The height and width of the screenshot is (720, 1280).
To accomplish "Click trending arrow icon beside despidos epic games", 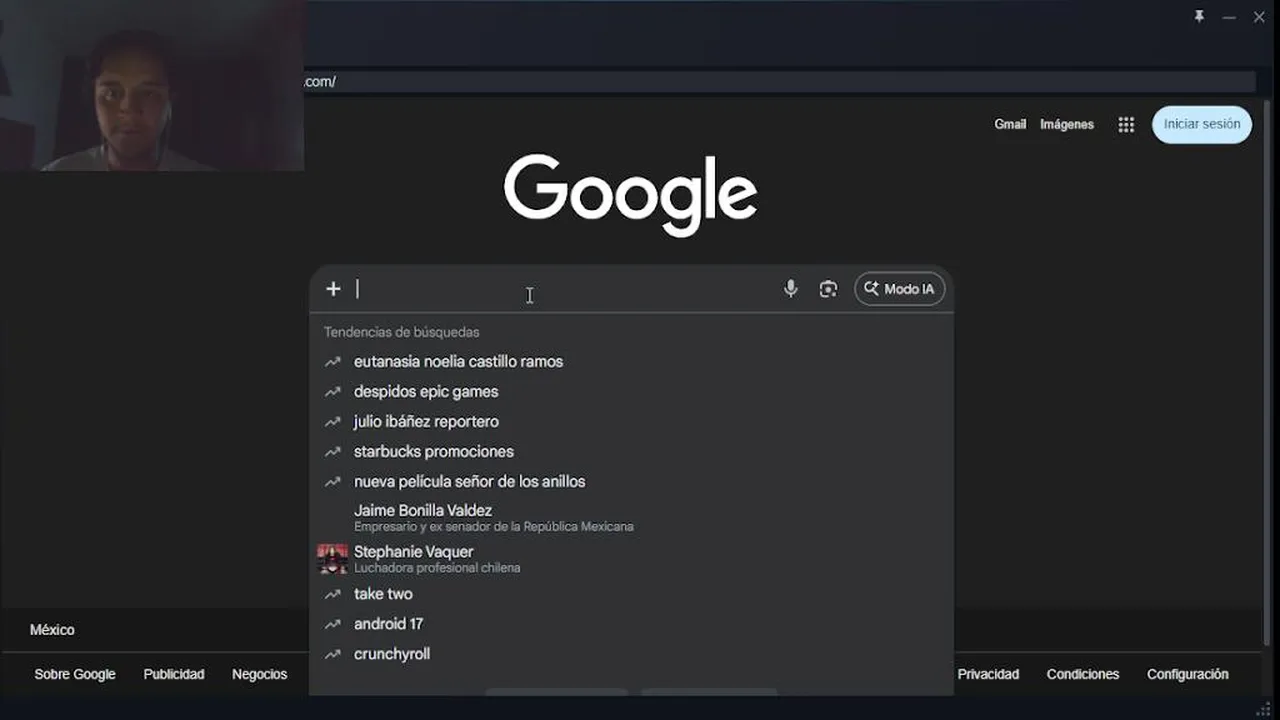I will pos(332,392).
